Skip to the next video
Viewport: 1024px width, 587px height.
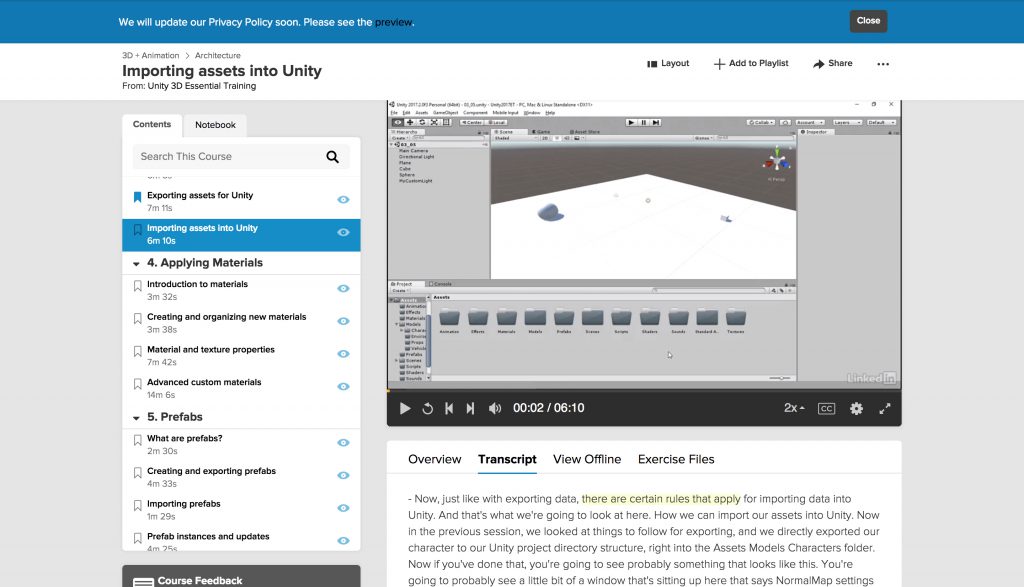click(x=470, y=408)
